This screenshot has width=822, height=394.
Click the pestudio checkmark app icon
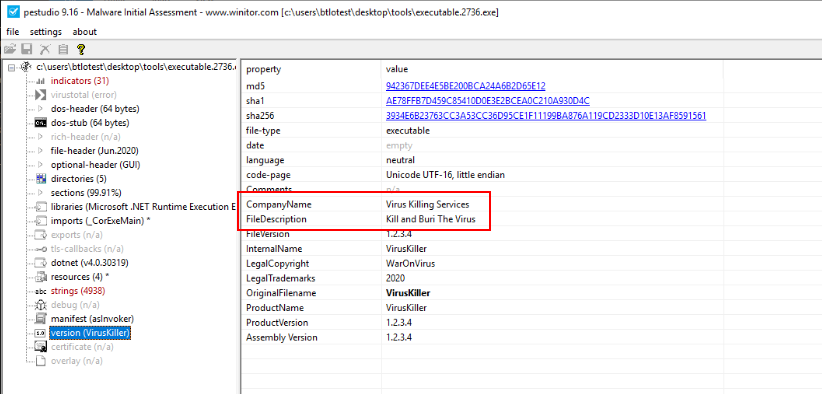(13, 13)
